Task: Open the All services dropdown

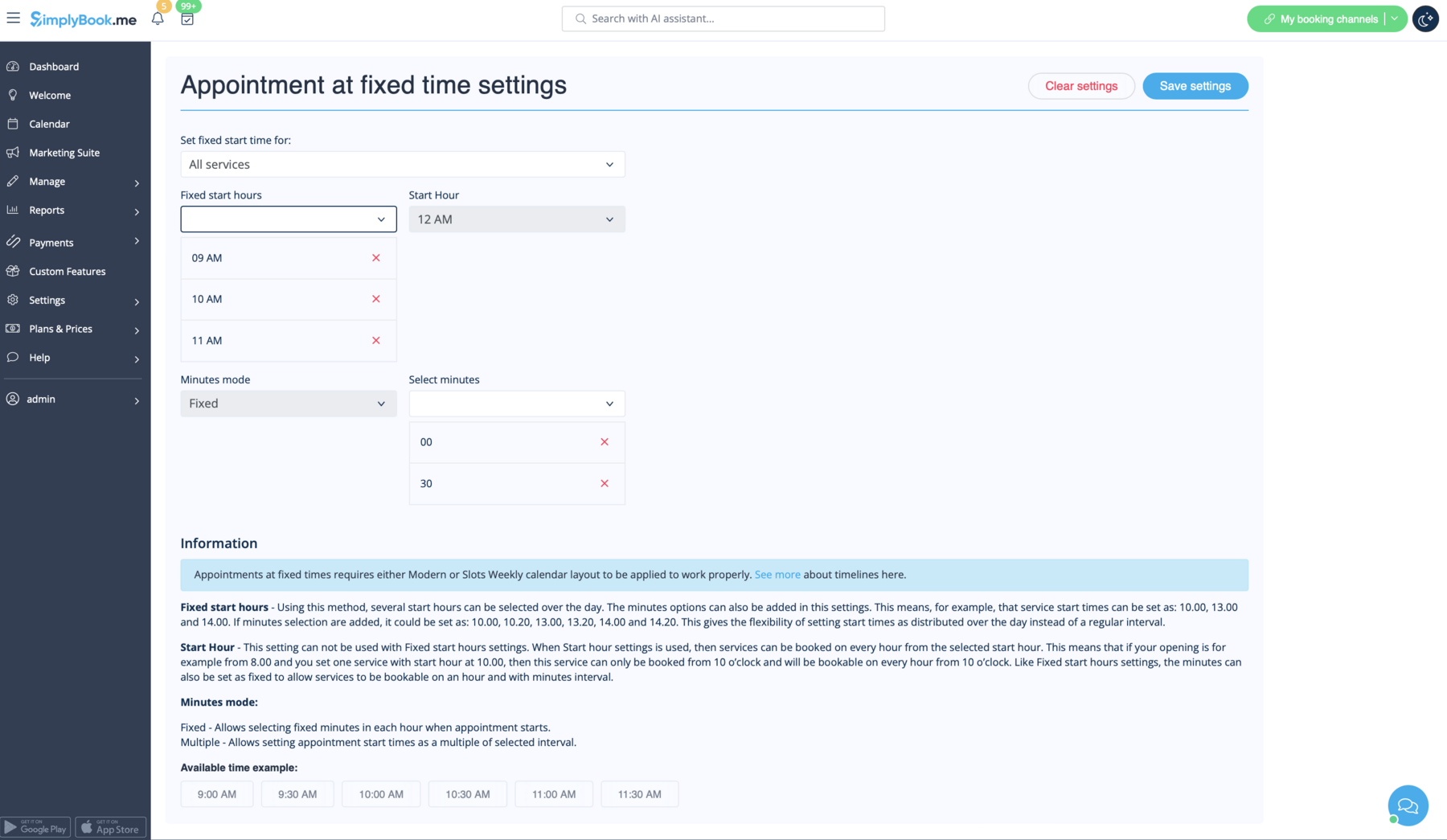Action: [x=402, y=164]
